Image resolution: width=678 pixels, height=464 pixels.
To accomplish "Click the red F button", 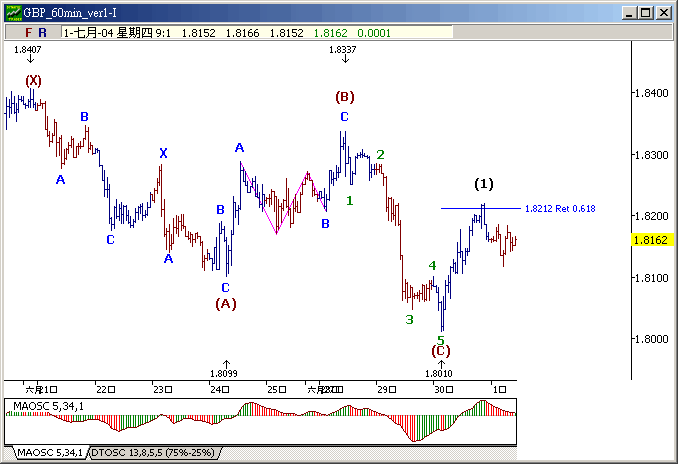I will pos(29,33).
